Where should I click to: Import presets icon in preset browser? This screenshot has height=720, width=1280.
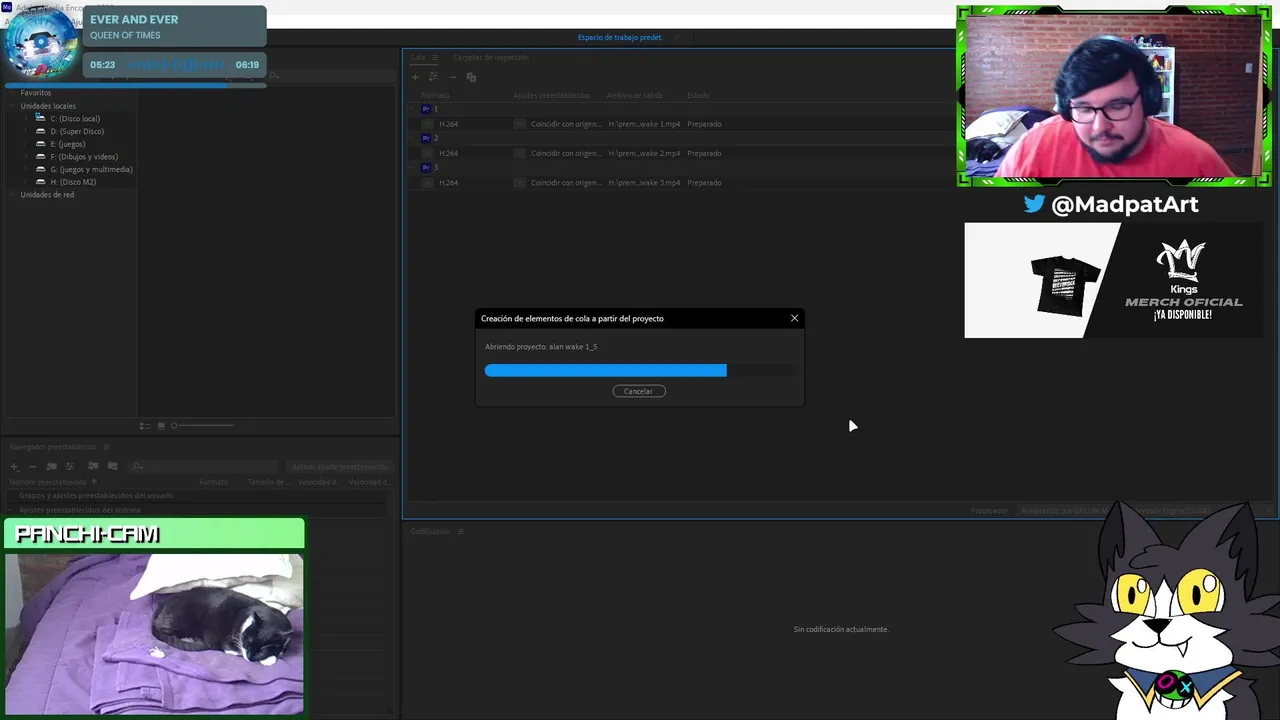93,466
